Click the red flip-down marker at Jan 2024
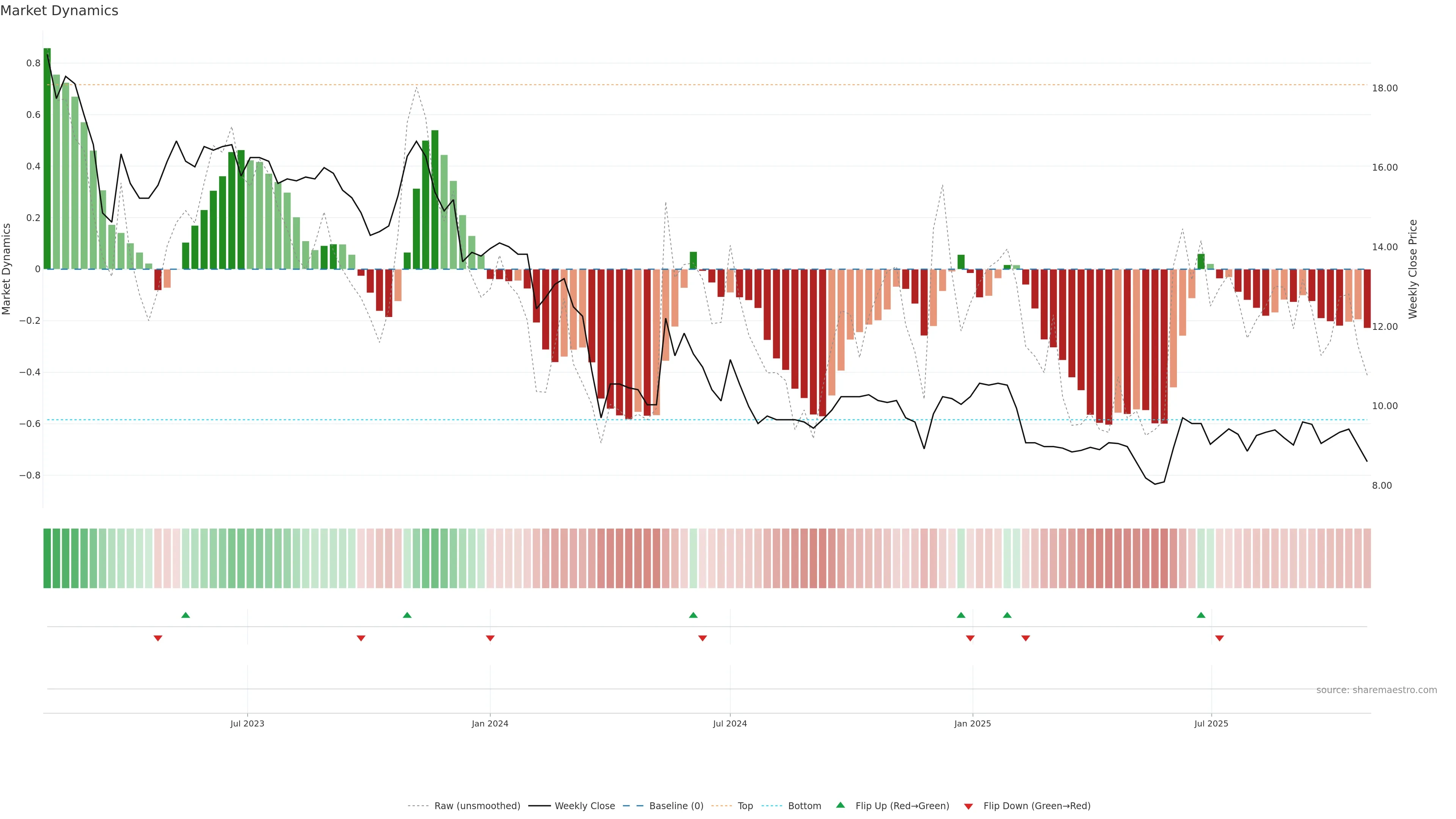This screenshot has width=1456, height=819. pyautogui.click(x=490, y=638)
